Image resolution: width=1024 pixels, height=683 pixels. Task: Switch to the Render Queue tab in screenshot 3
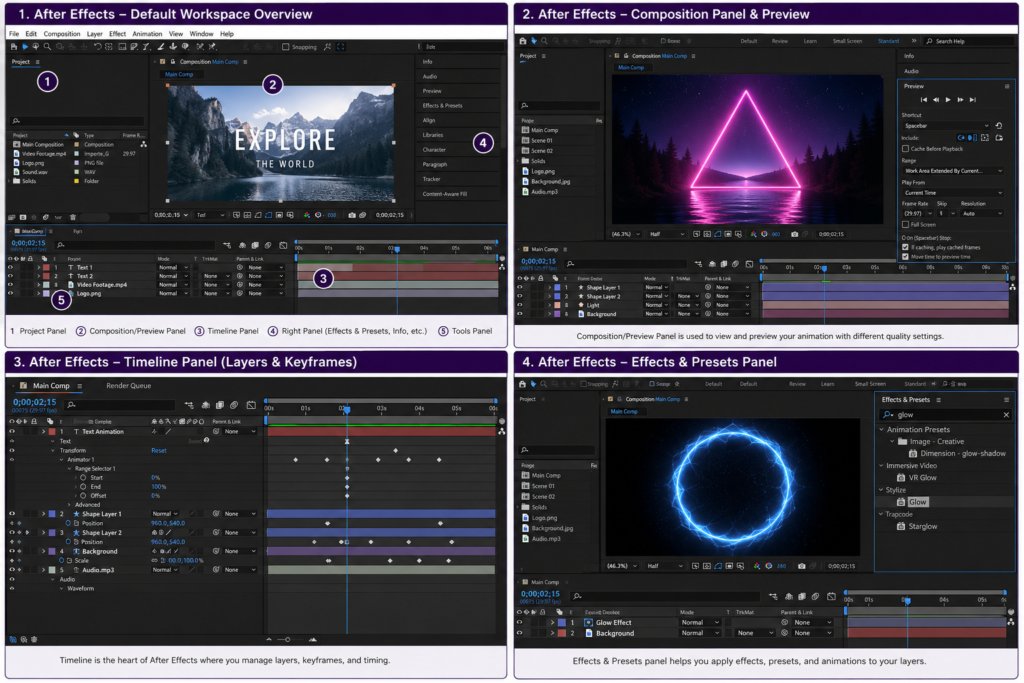coord(129,386)
